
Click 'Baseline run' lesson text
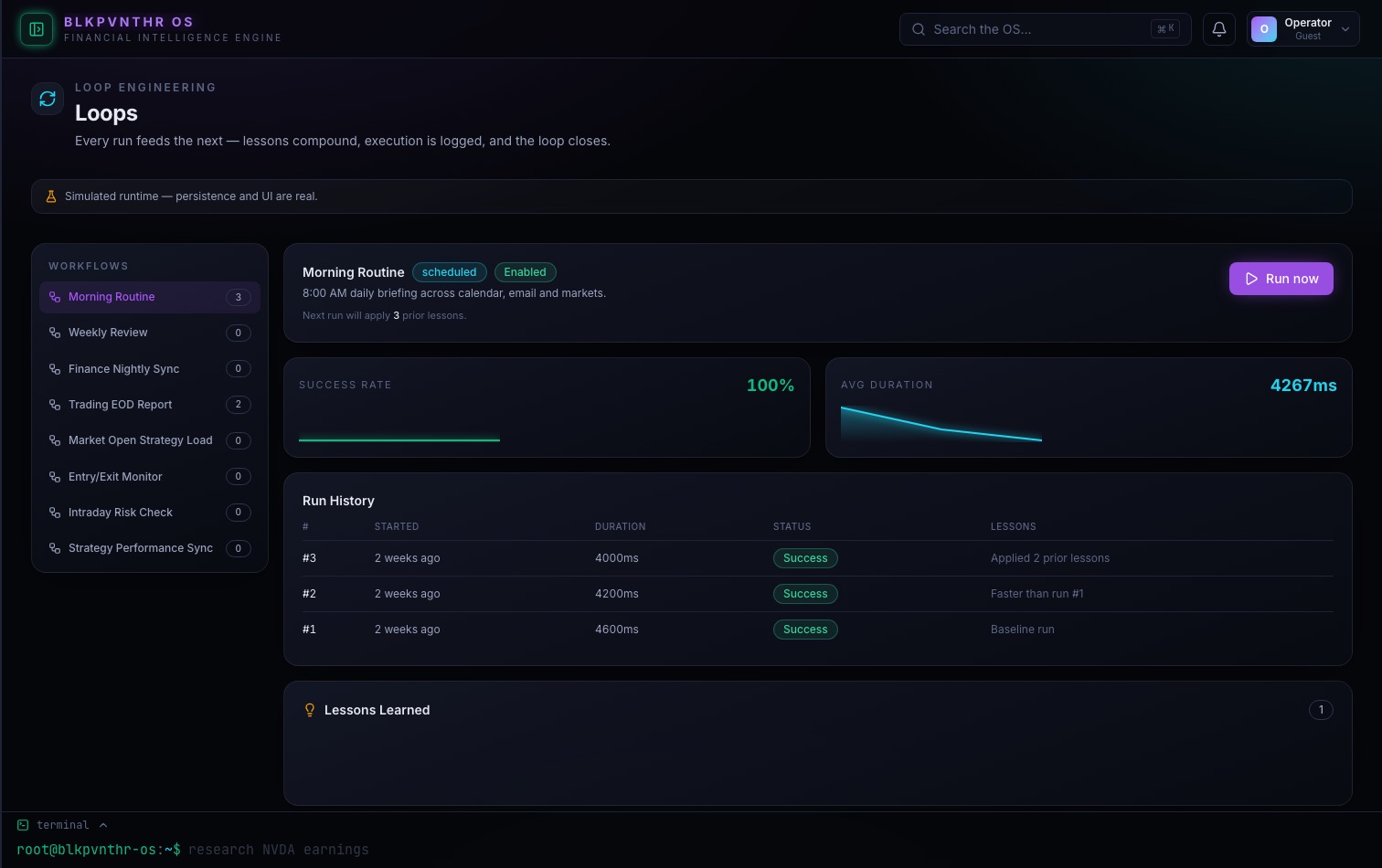point(1023,630)
